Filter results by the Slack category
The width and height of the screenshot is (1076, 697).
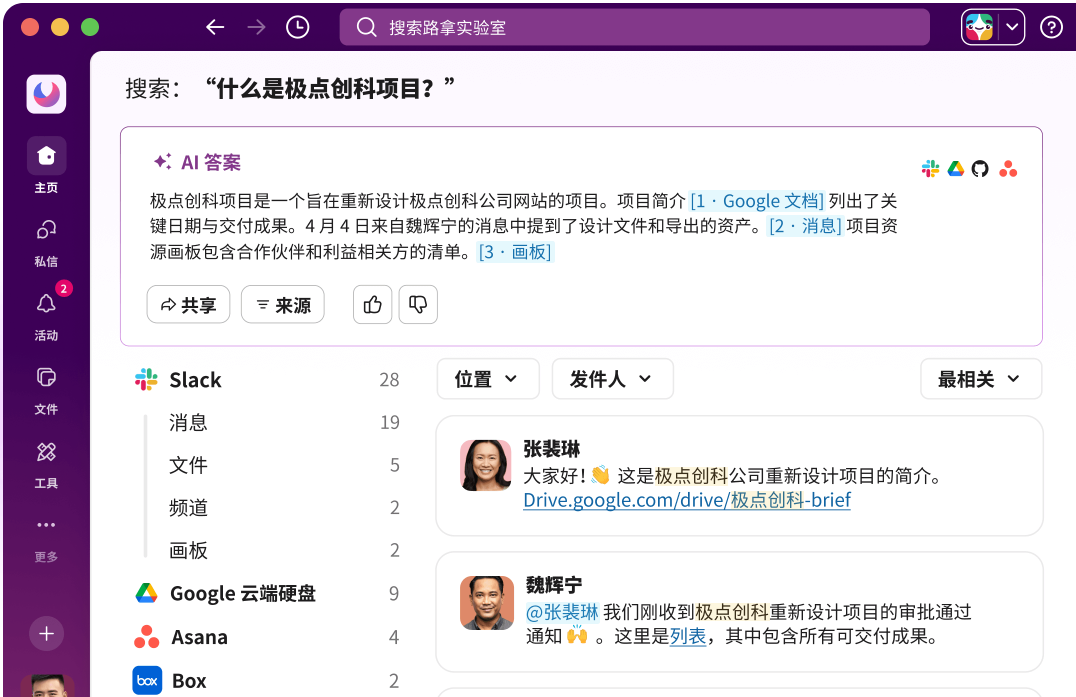pyautogui.click(x=196, y=379)
